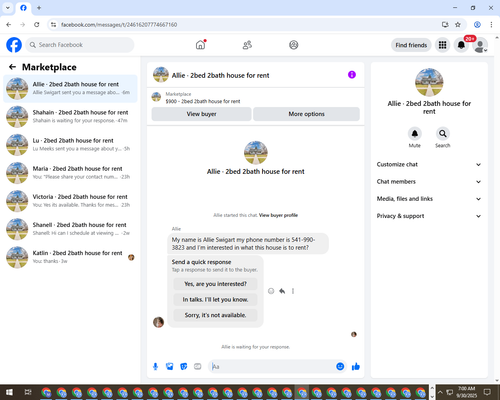The height and width of the screenshot is (400, 500).
Task: Expand the Chat members section
Action: (429, 182)
